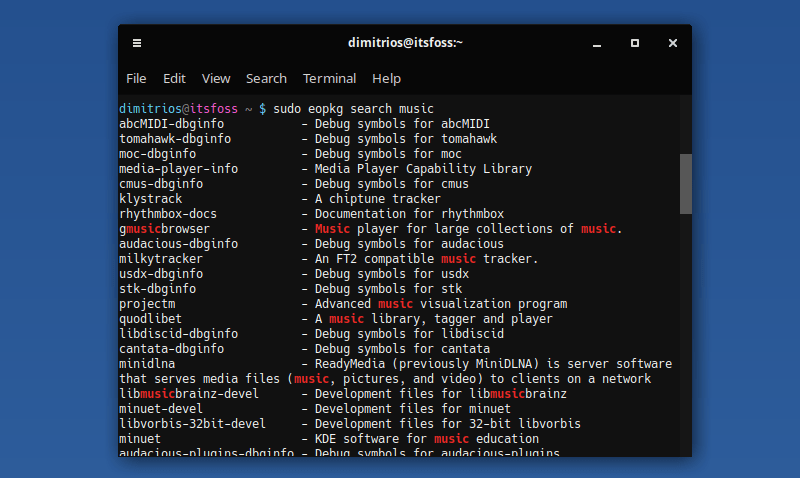
Task: Open the hamburger menu in the title bar
Action: [137, 43]
